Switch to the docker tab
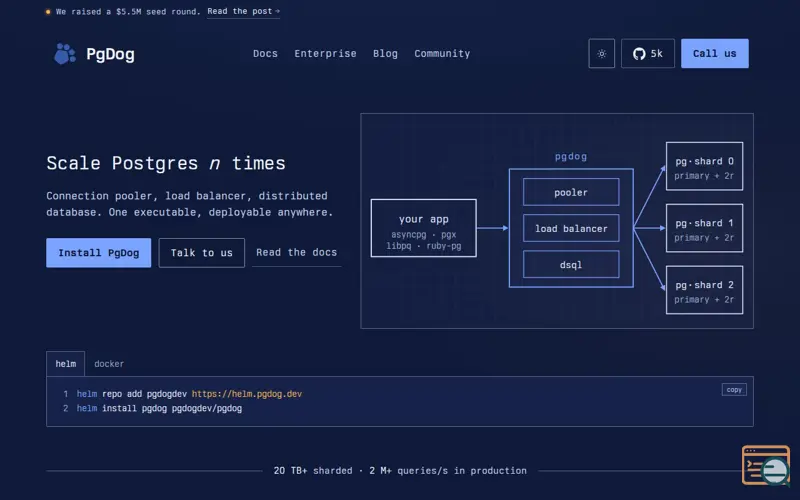This screenshot has height=500, width=800. [109, 364]
